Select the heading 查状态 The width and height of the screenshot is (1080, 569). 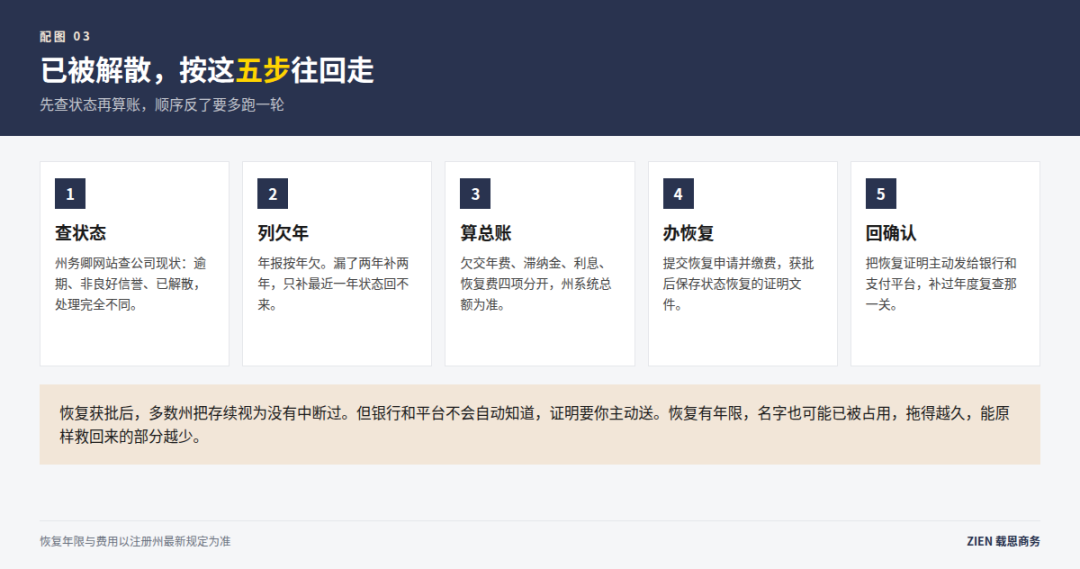[81, 233]
